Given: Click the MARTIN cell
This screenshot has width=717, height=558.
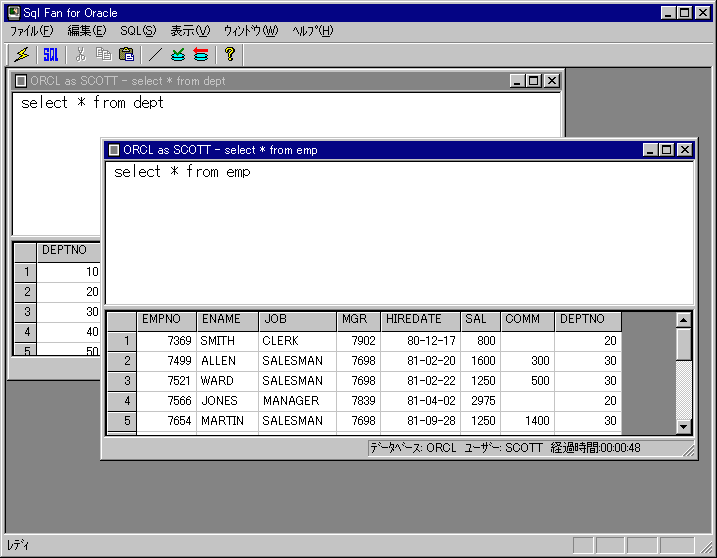Looking at the screenshot, I should (228, 421).
